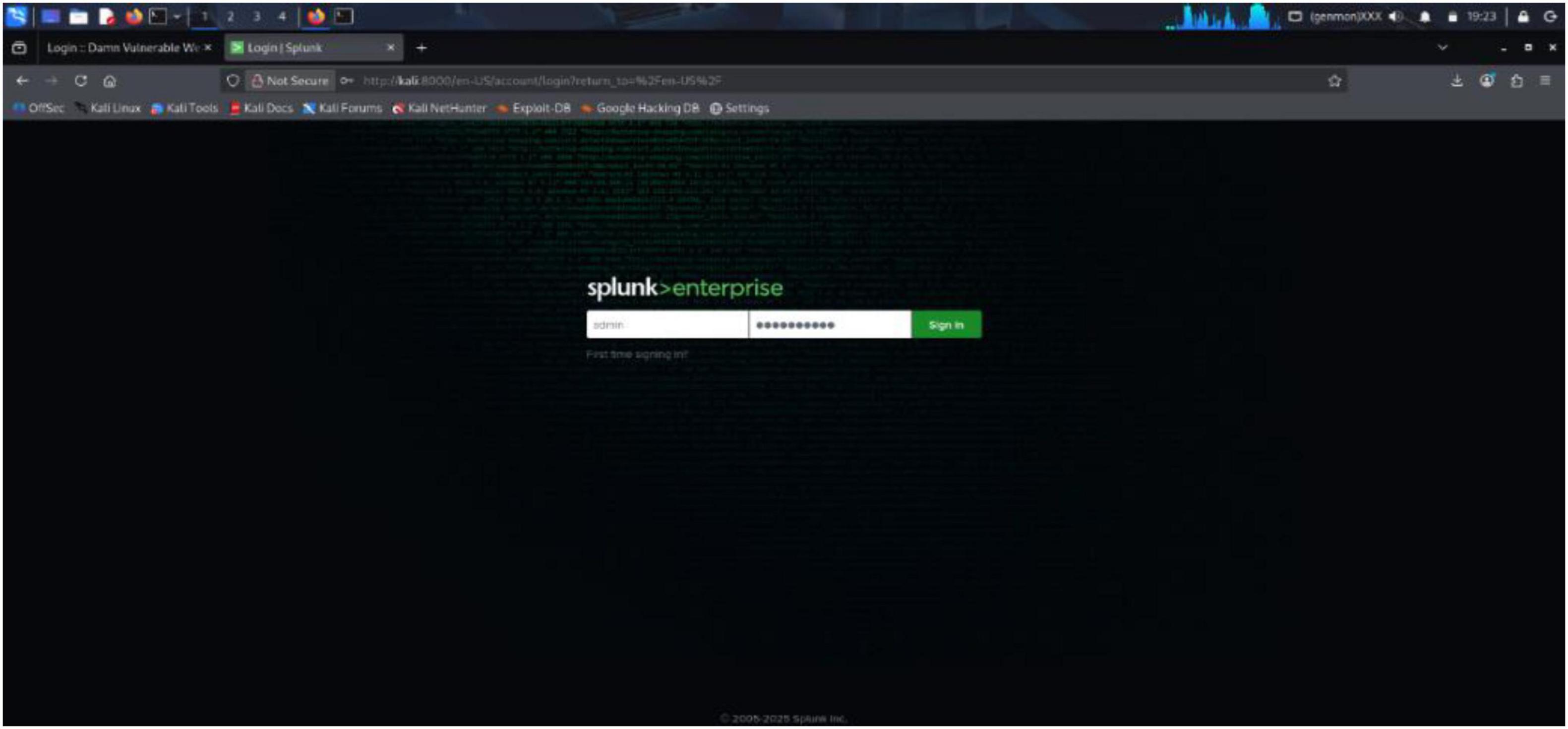Launch the text editor from the panel
1568x729 pixels.
107,16
